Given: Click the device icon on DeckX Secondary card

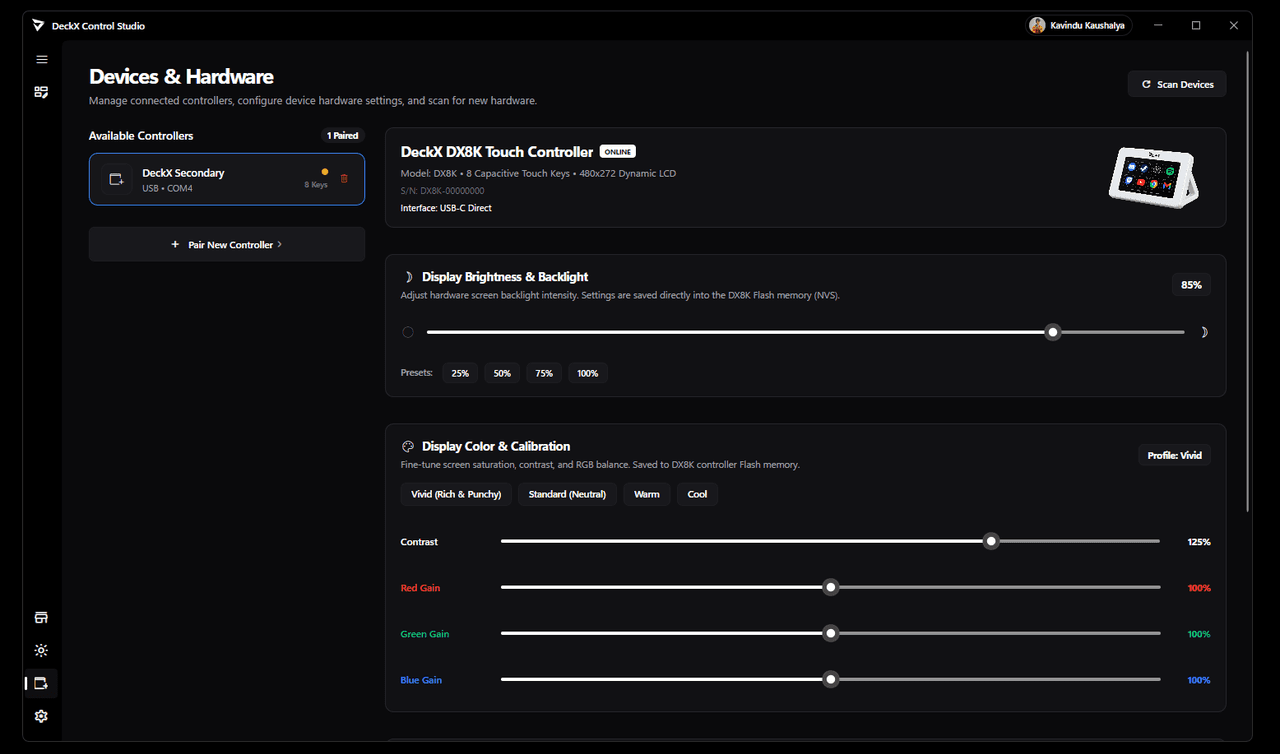Looking at the screenshot, I should [116, 179].
